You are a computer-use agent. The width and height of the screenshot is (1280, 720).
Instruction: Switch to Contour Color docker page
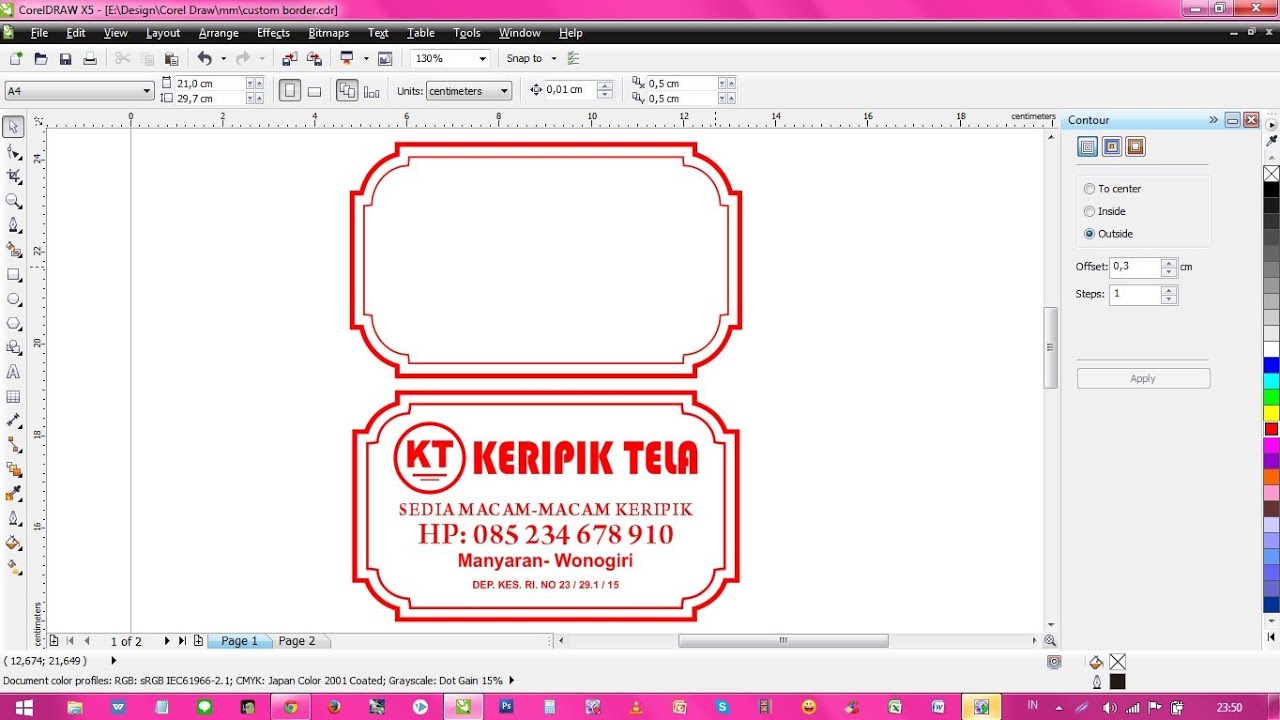pos(1111,147)
